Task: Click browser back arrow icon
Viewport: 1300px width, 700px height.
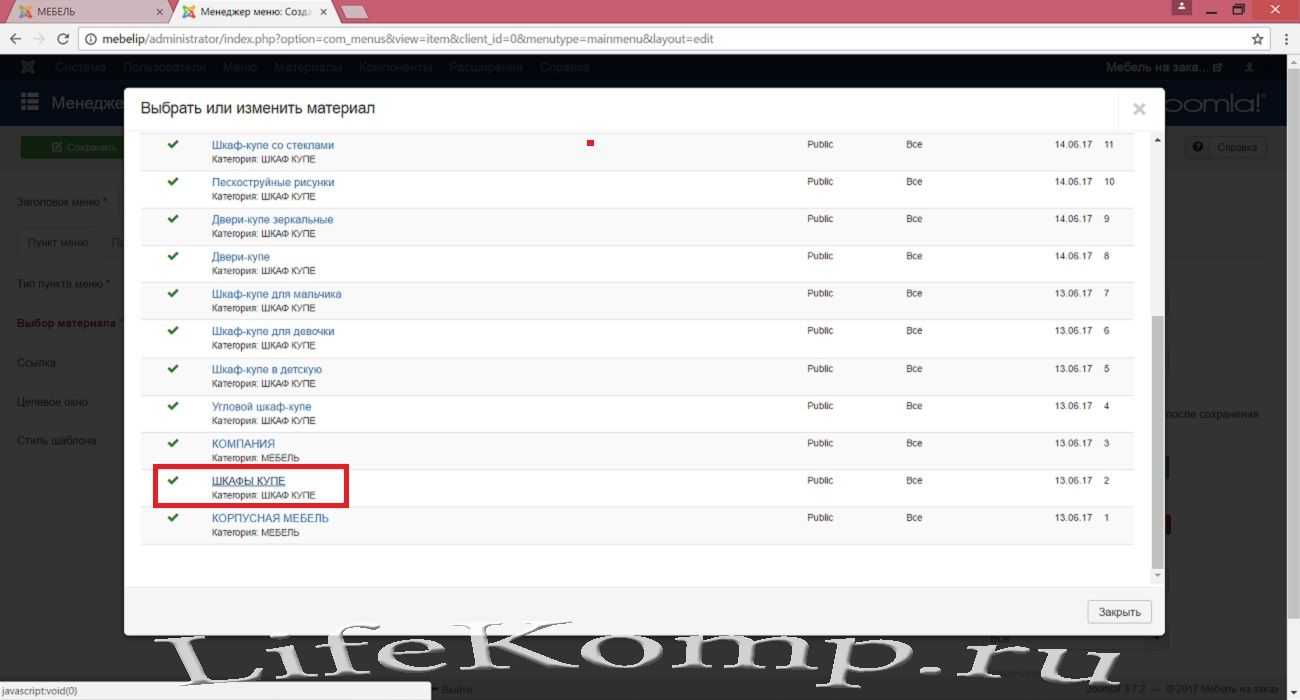Action: [15, 39]
